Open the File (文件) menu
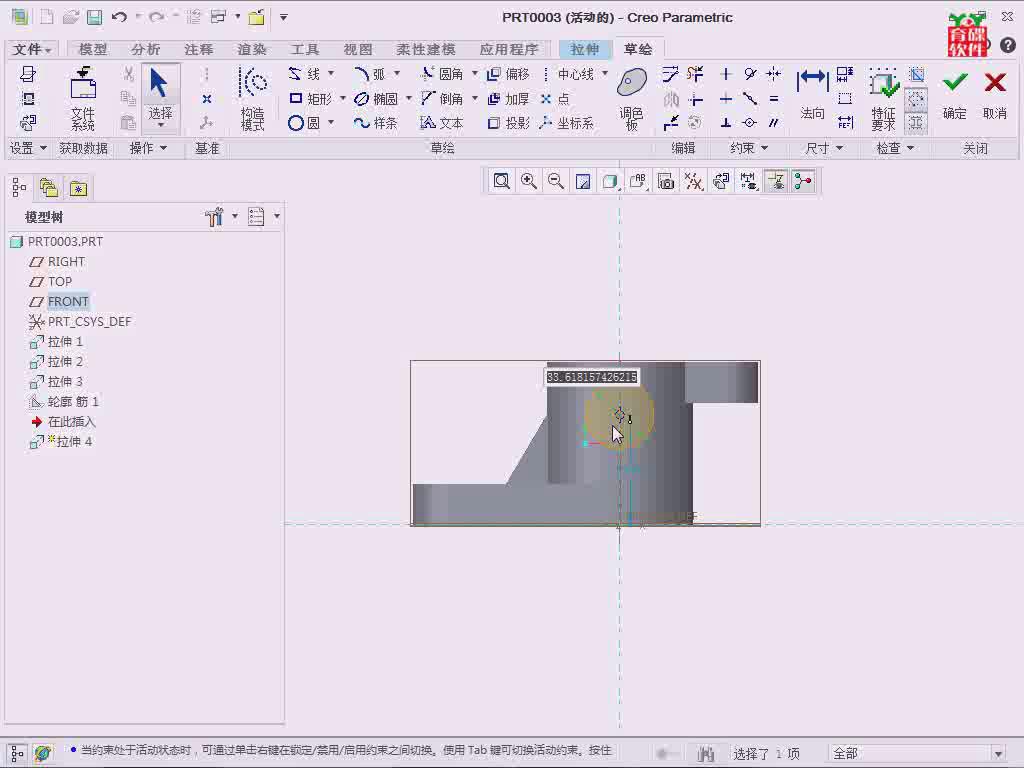Screen dimensions: 1024x768 pyautogui.click(x=32, y=49)
